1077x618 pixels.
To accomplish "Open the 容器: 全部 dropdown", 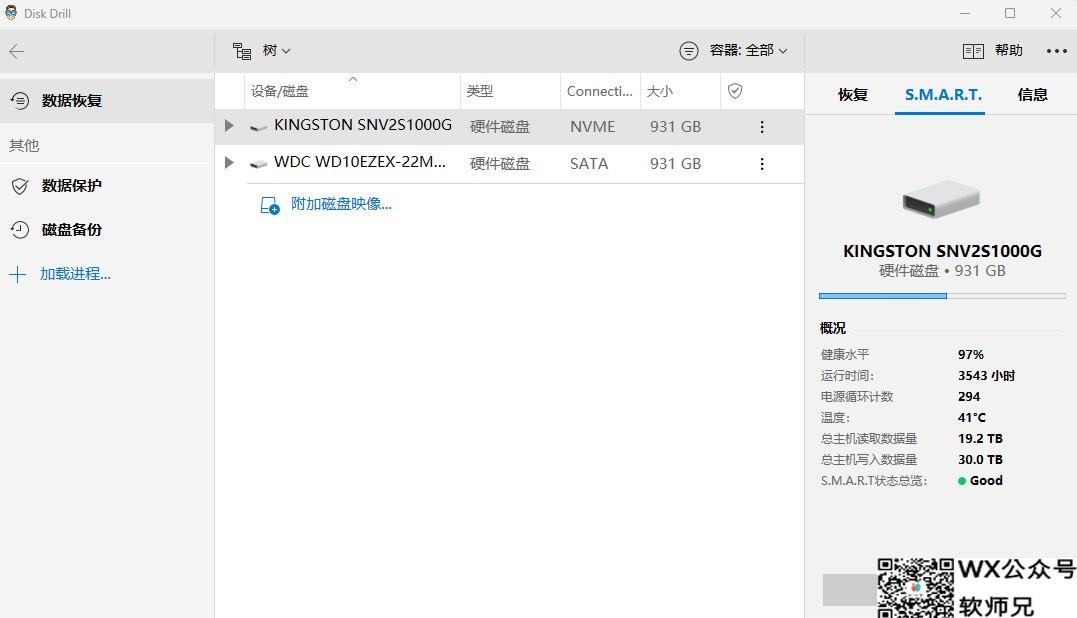I will click(749, 51).
